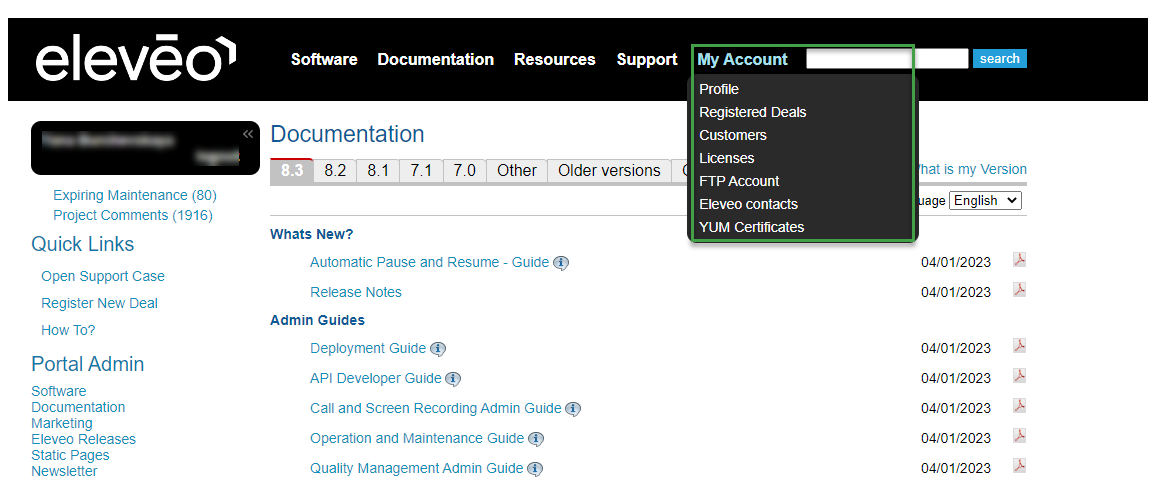Switch to the 8.2 version tab

tap(335, 170)
